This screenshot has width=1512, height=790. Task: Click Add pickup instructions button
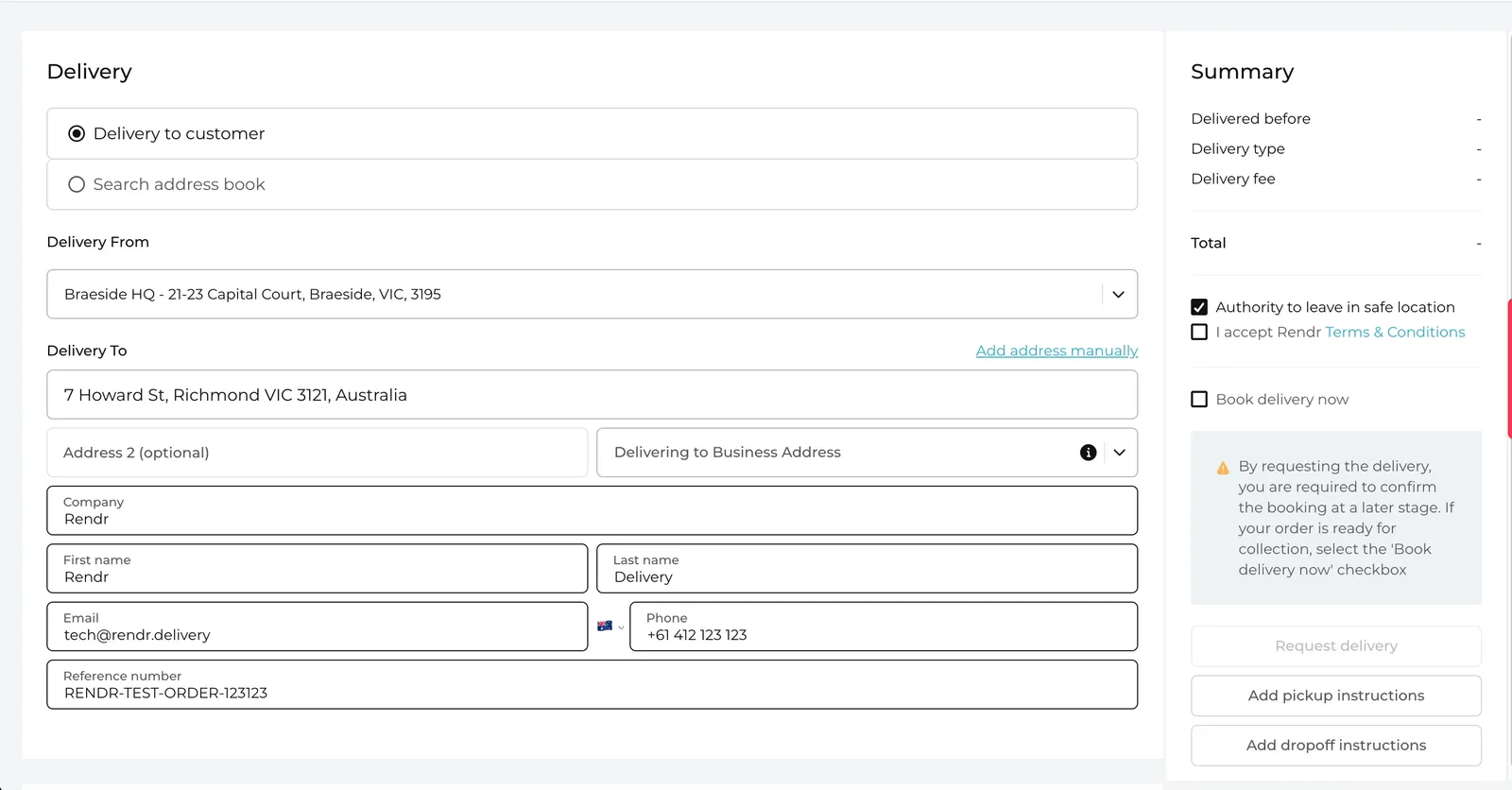point(1336,696)
